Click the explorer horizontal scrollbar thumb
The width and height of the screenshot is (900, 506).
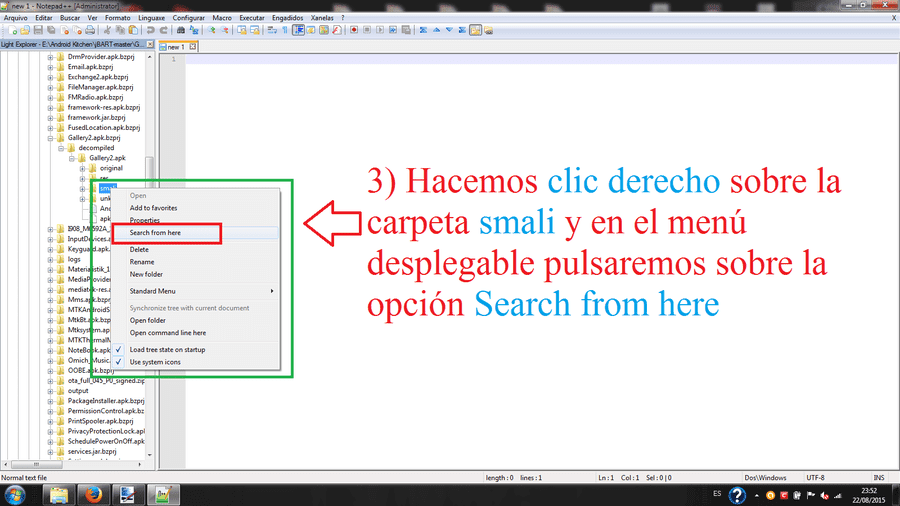(x=36, y=465)
